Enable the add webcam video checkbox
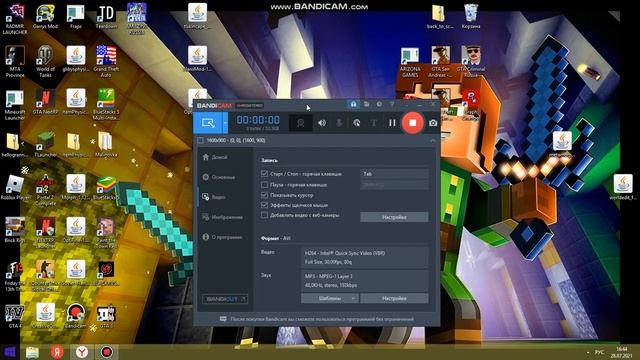The height and width of the screenshot is (360, 640). pos(264,215)
